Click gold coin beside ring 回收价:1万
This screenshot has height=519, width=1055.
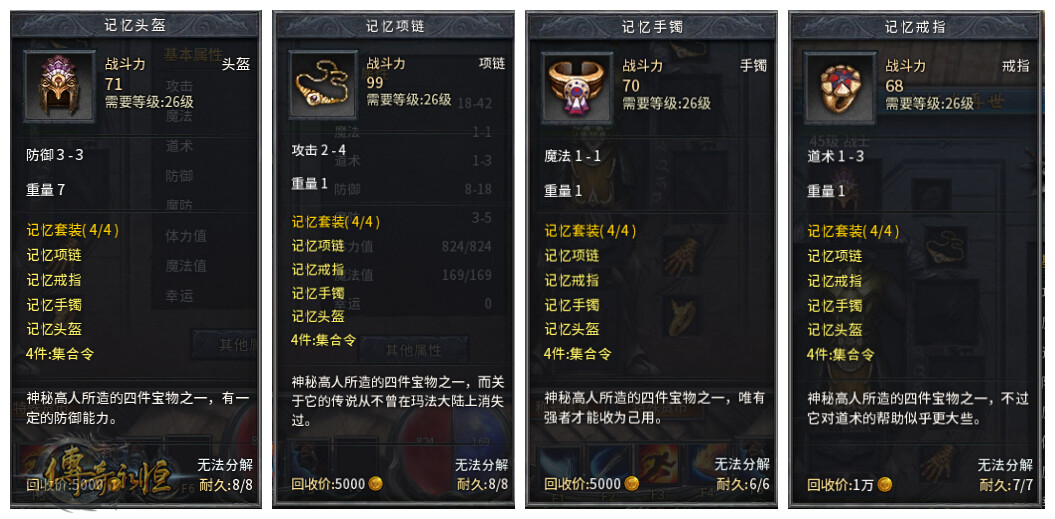click(x=885, y=485)
